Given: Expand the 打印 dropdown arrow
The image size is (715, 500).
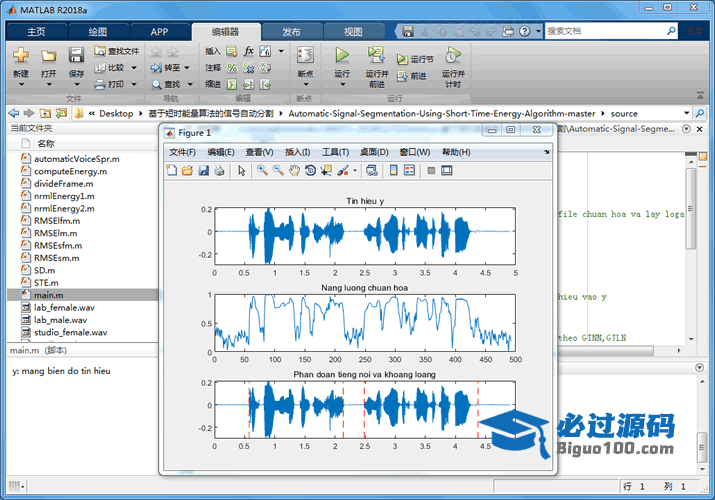Looking at the screenshot, I should [x=134, y=84].
